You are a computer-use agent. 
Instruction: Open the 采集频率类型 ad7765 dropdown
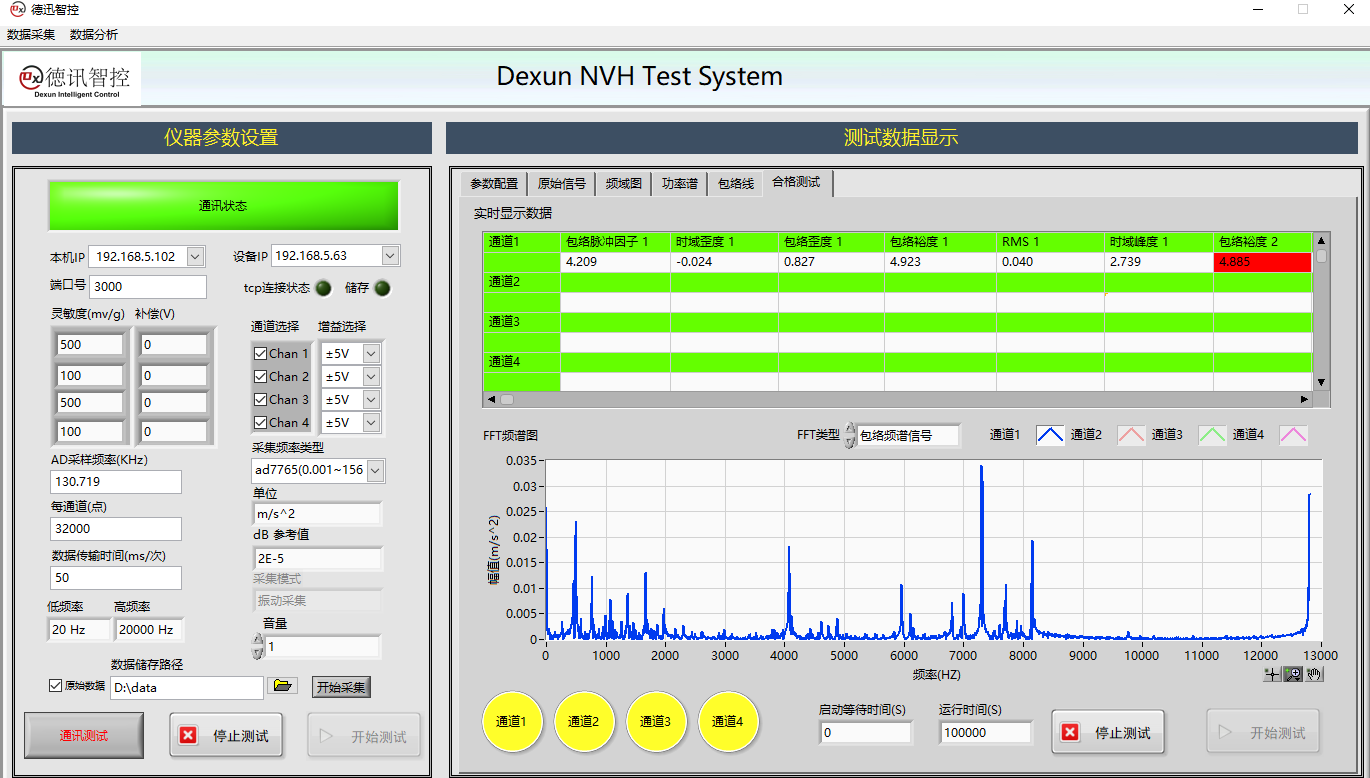click(375, 470)
